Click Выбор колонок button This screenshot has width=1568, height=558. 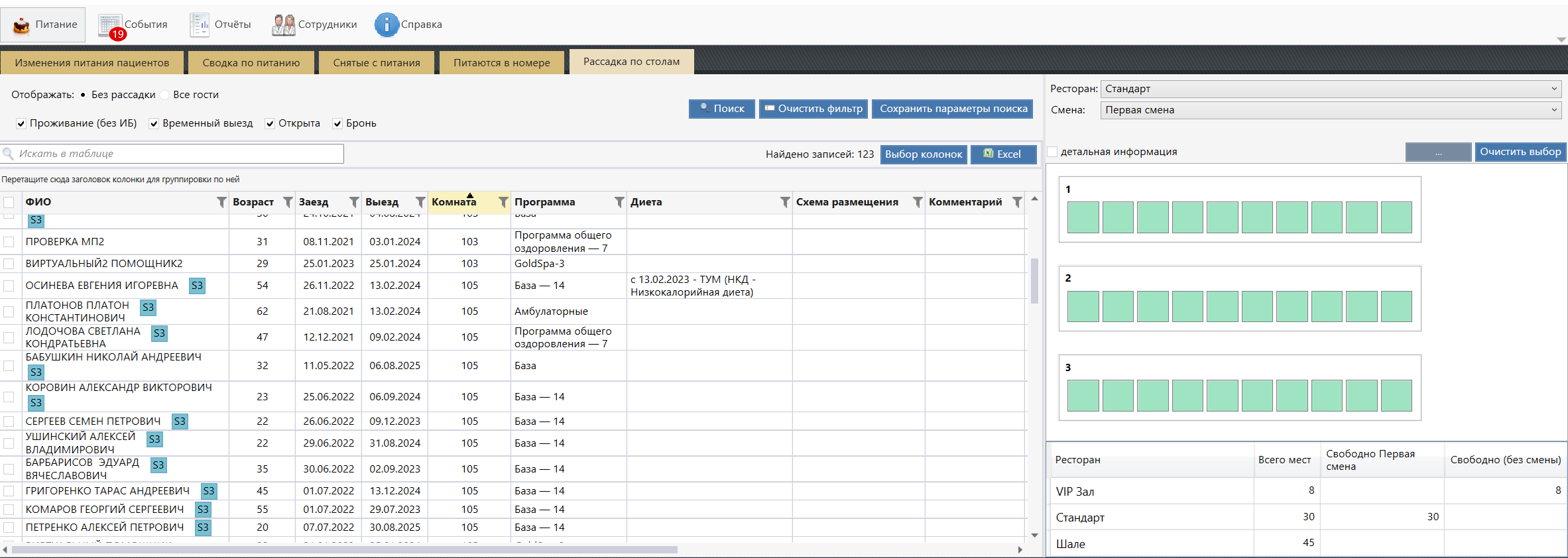(923, 154)
